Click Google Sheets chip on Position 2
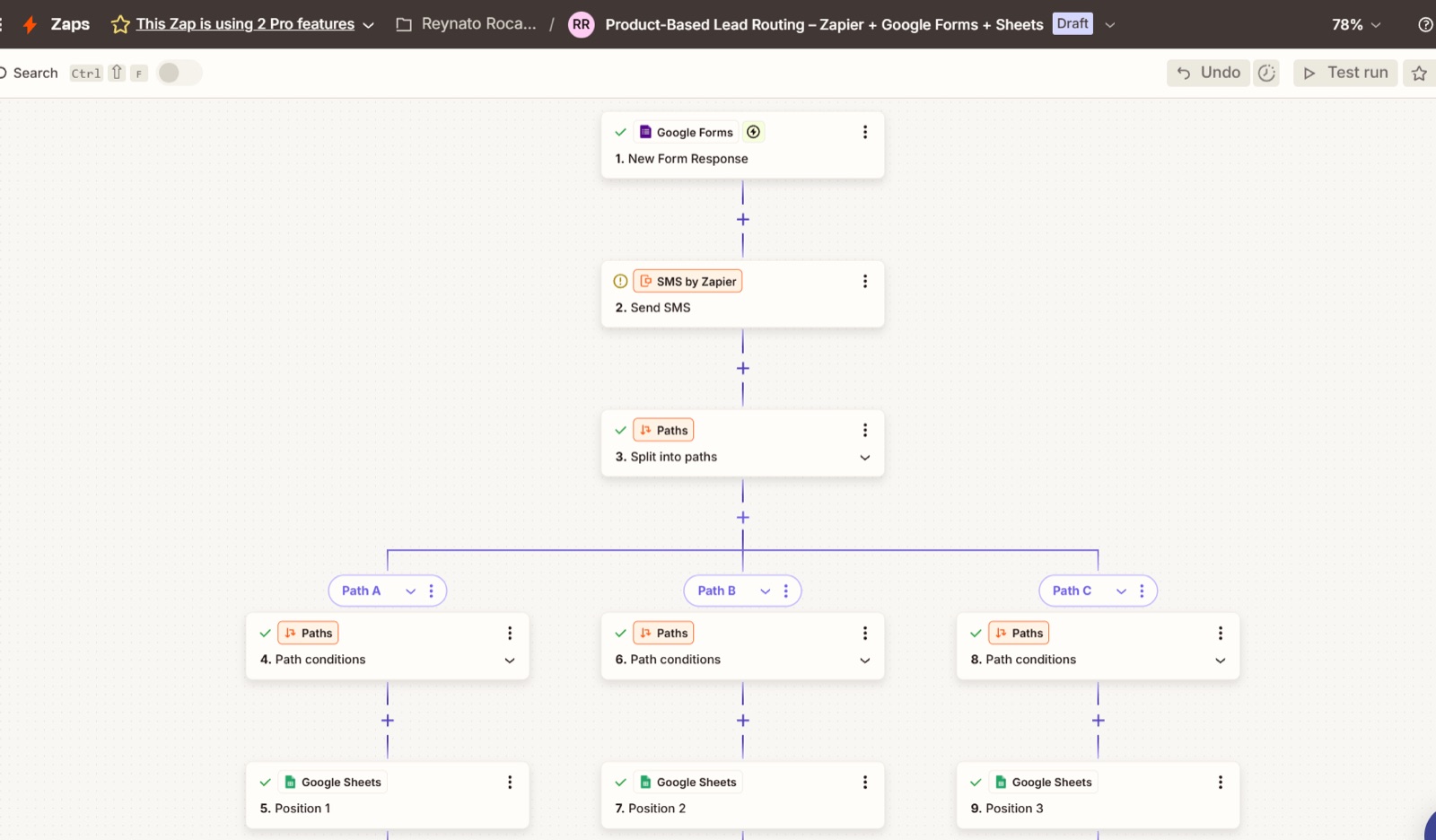The width and height of the screenshot is (1436, 840). [688, 782]
